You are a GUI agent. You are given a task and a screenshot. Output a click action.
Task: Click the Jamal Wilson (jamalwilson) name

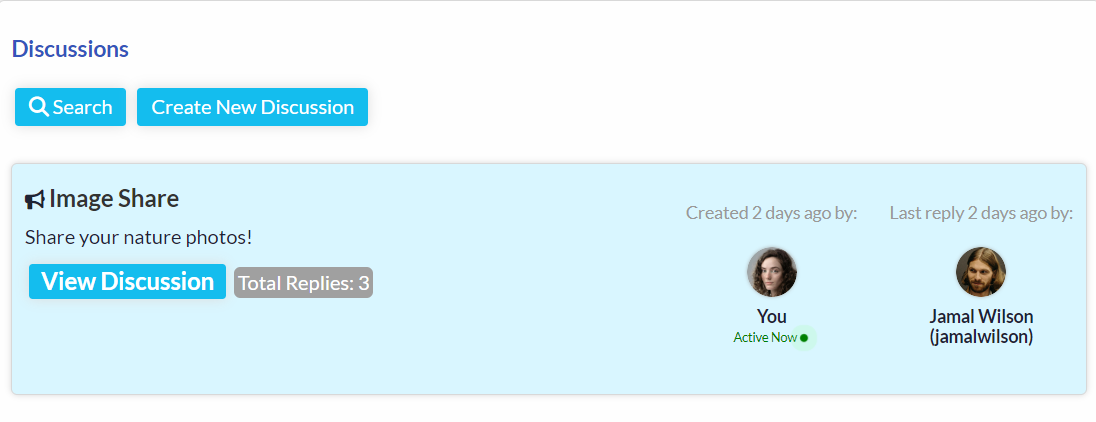pyautogui.click(x=981, y=326)
